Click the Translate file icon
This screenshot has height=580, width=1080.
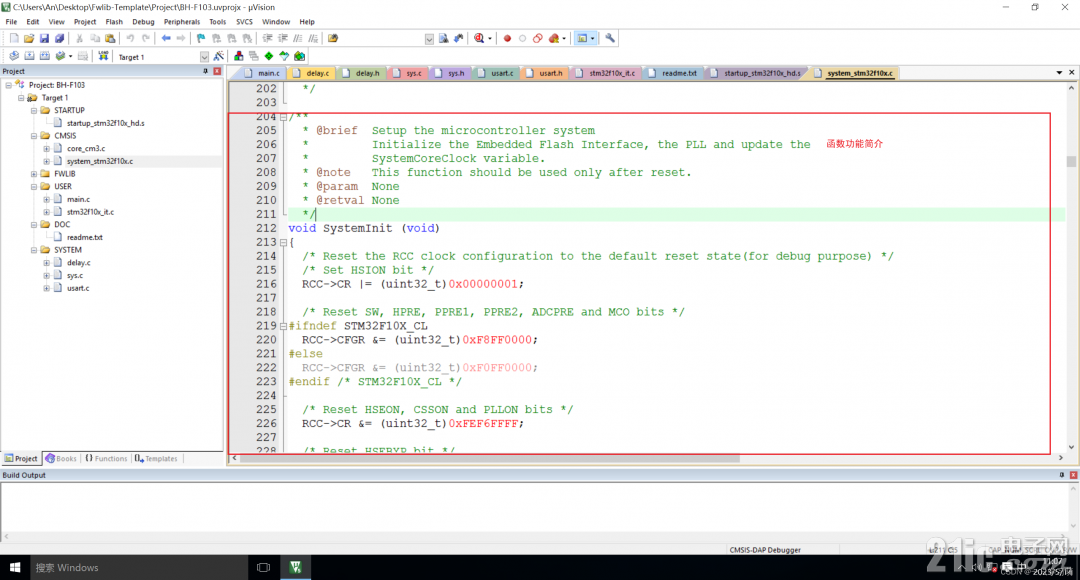14,56
